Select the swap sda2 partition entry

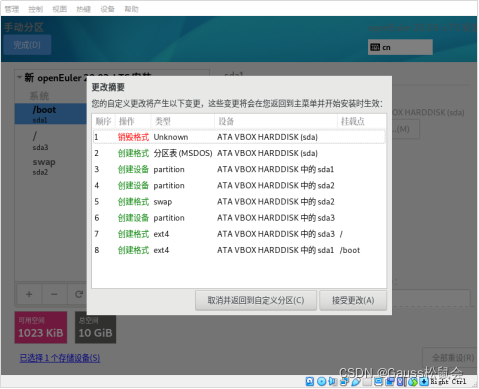pyautogui.click(x=51, y=166)
